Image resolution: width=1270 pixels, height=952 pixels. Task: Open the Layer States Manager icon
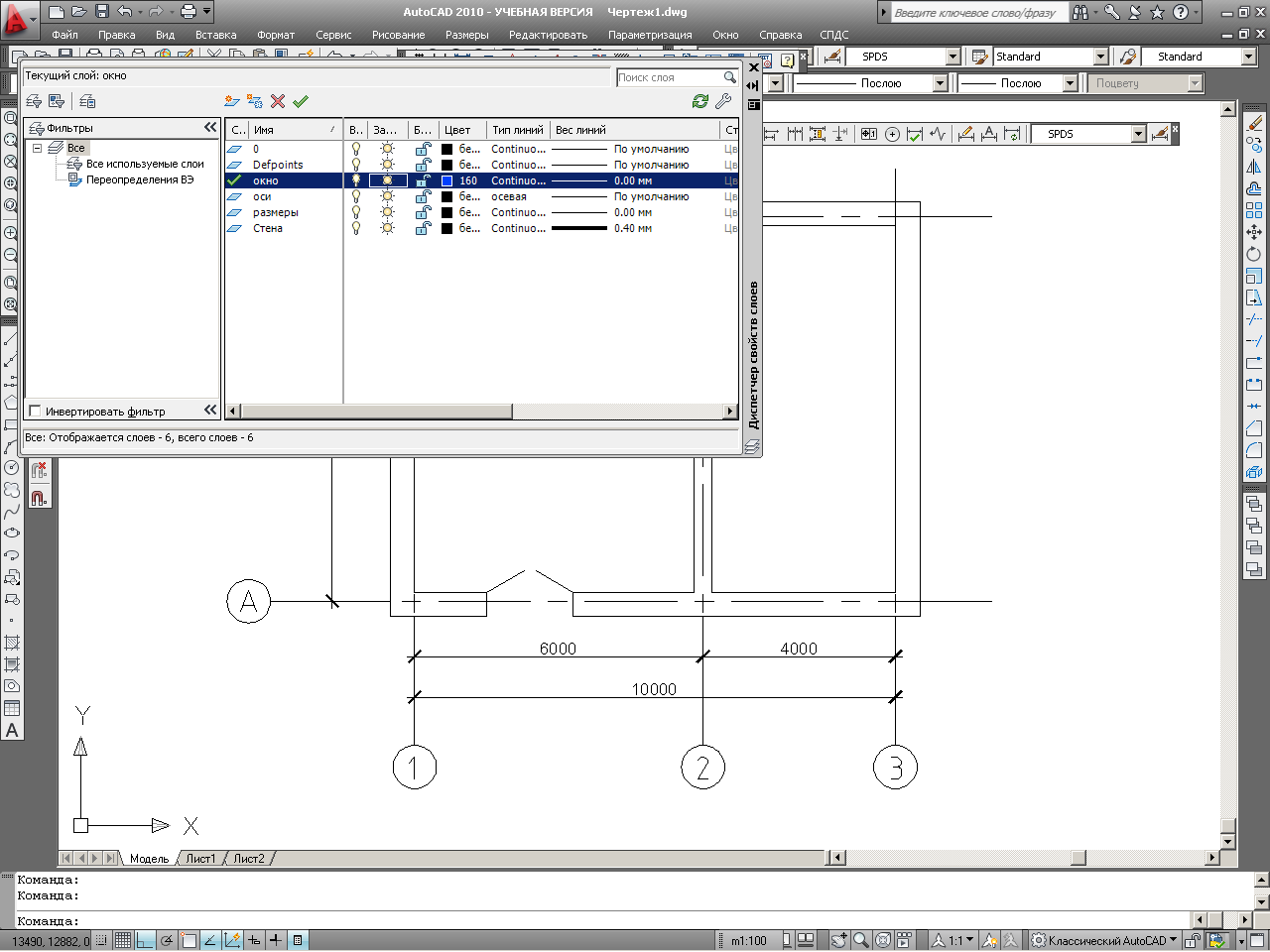[x=87, y=101]
